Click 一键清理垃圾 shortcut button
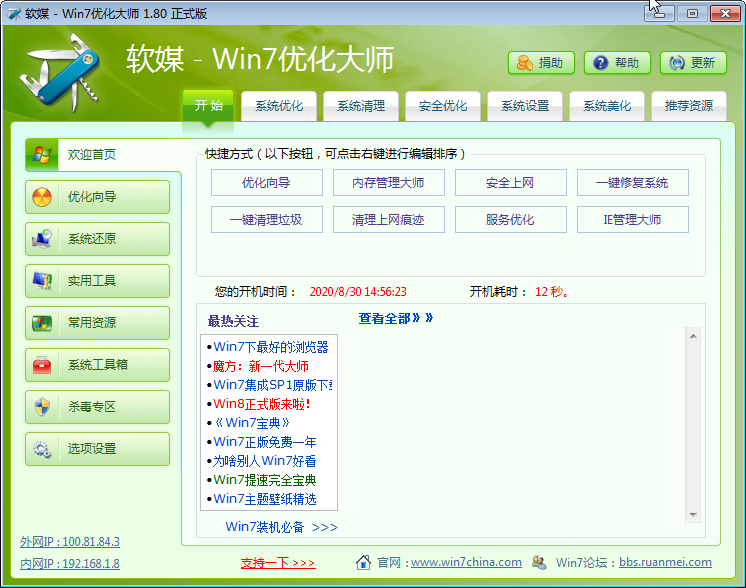This screenshot has width=746, height=588. [x=267, y=219]
